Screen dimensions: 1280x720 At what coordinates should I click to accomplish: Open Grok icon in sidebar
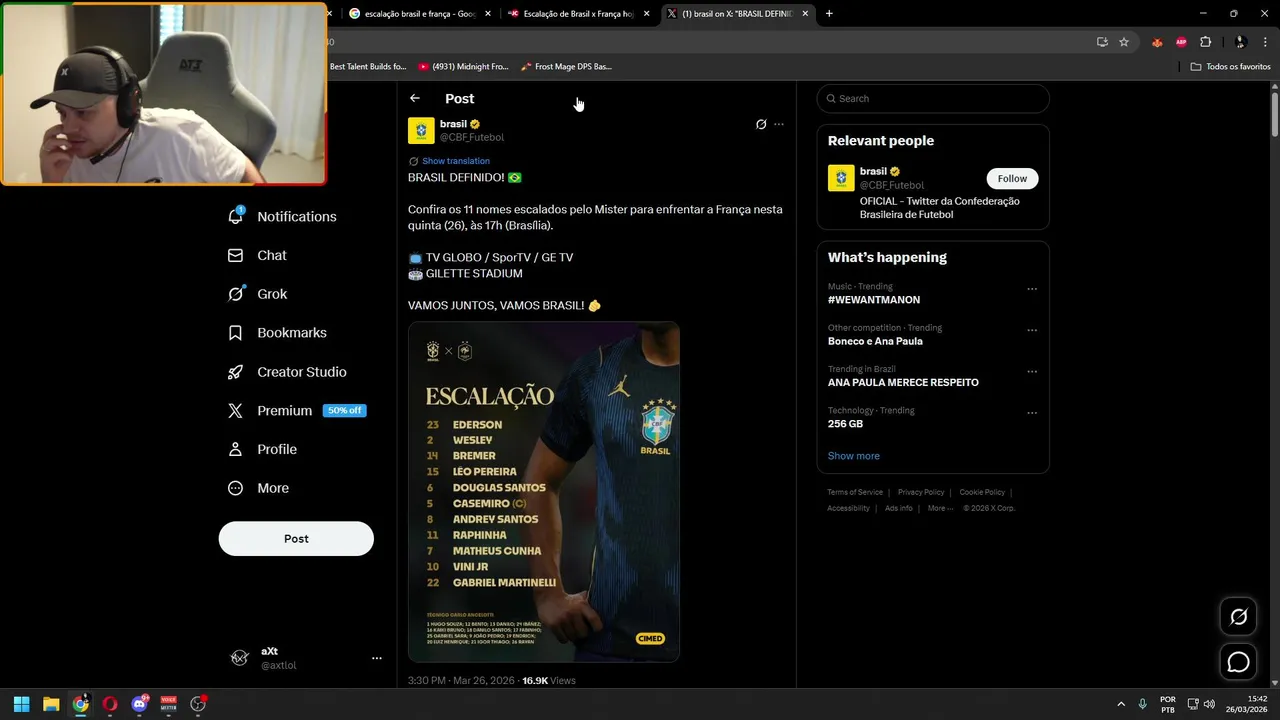(x=236, y=294)
